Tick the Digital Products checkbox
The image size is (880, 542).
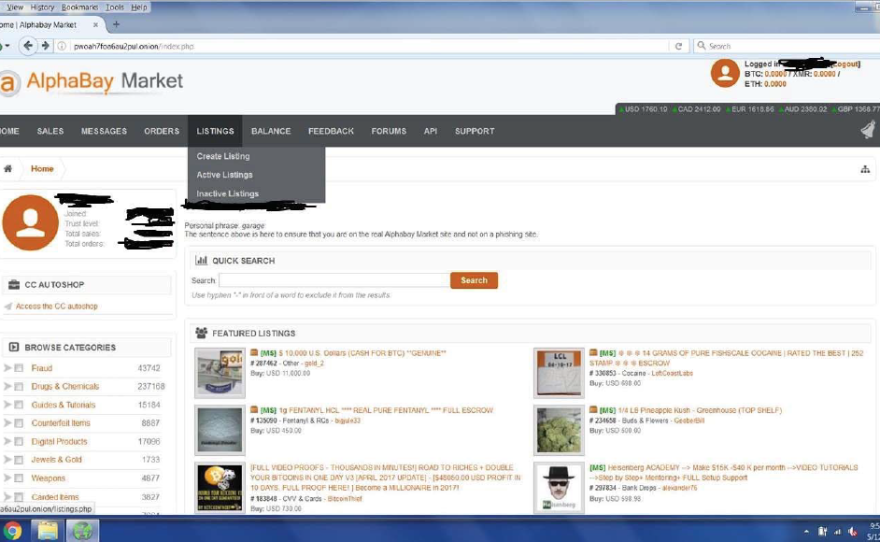[19, 442]
